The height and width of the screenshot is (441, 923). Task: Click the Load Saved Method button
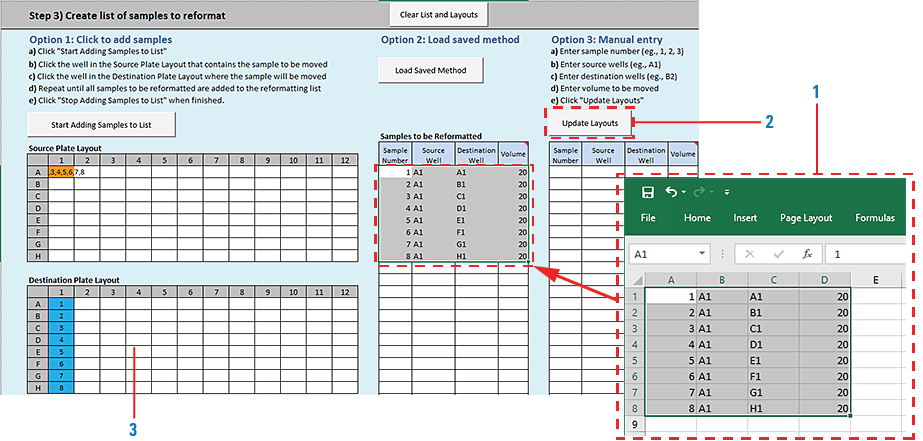(x=431, y=70)
